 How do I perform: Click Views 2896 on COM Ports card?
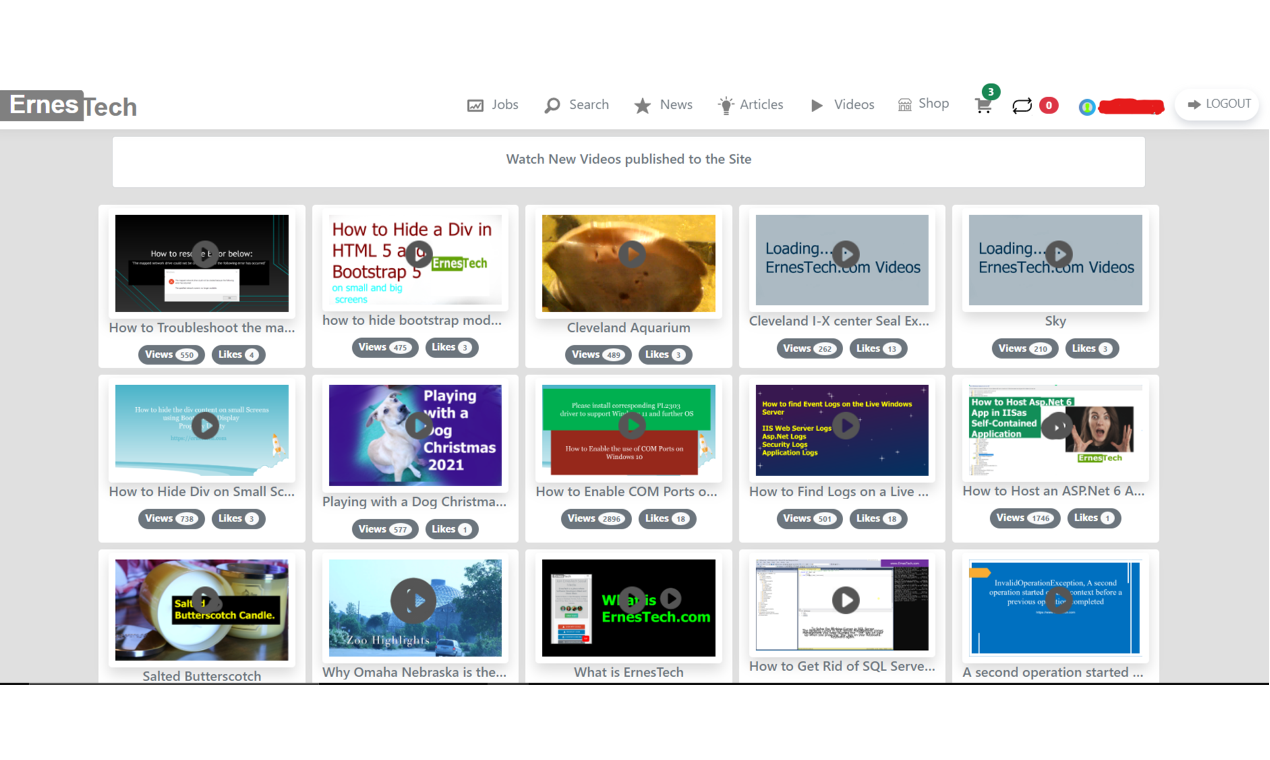tap(598, 519)
